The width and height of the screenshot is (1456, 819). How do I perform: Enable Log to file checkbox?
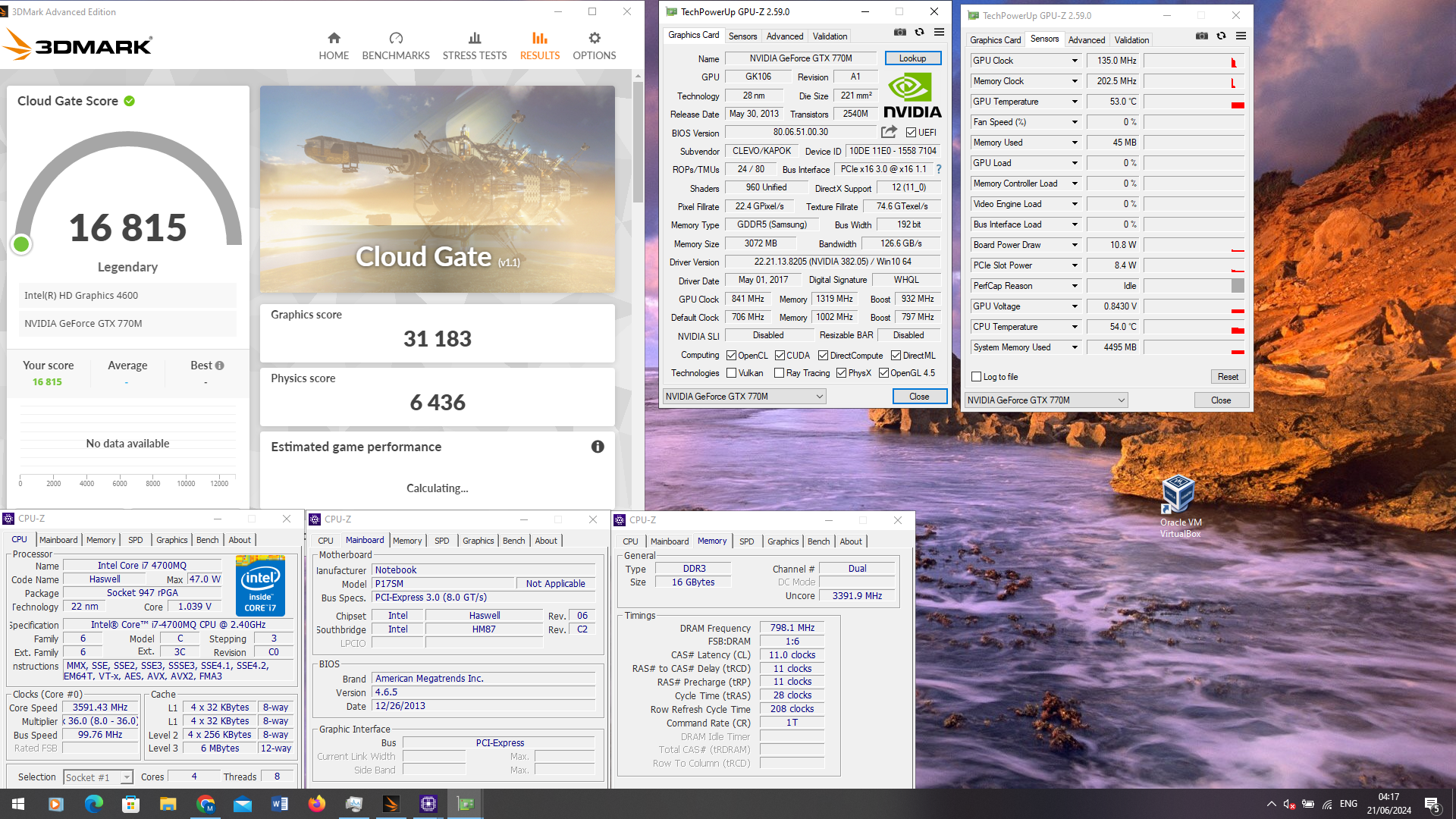[977, 377]
